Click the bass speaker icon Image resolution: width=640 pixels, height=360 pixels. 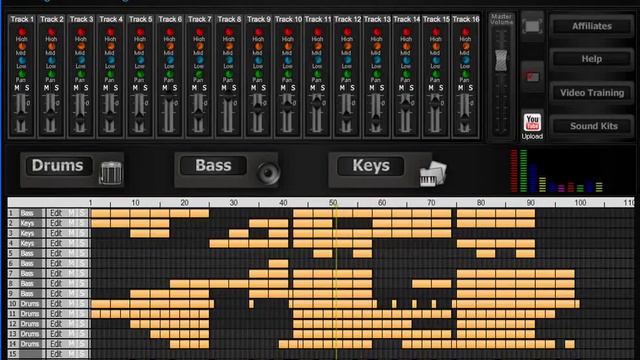[268, 173]
